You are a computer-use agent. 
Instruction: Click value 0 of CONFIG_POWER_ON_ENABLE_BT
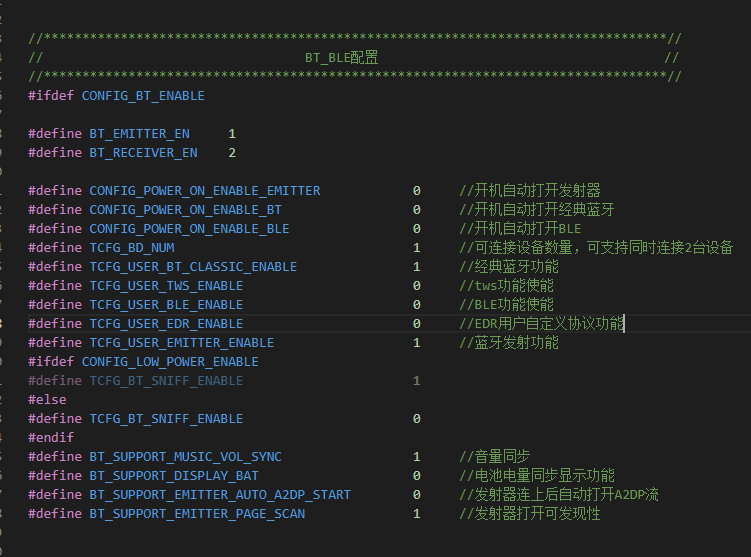417,210
